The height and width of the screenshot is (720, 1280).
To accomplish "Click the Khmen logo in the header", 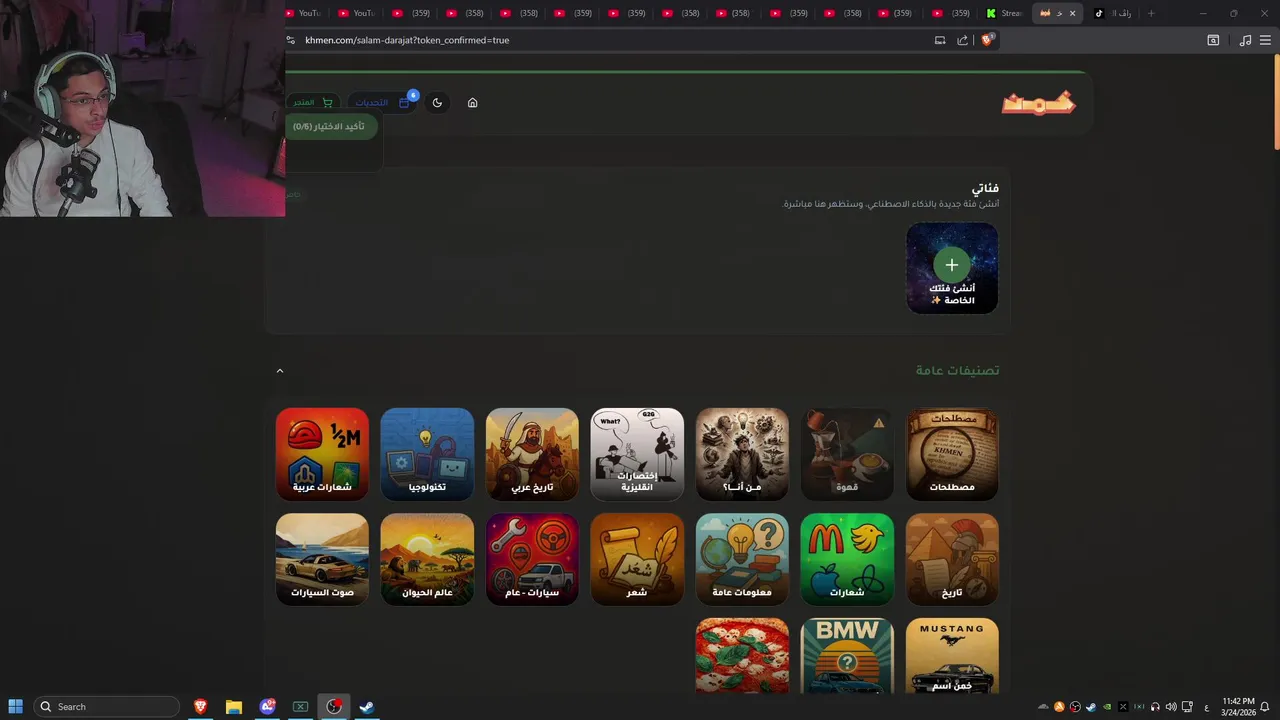I will (1038, 103).
